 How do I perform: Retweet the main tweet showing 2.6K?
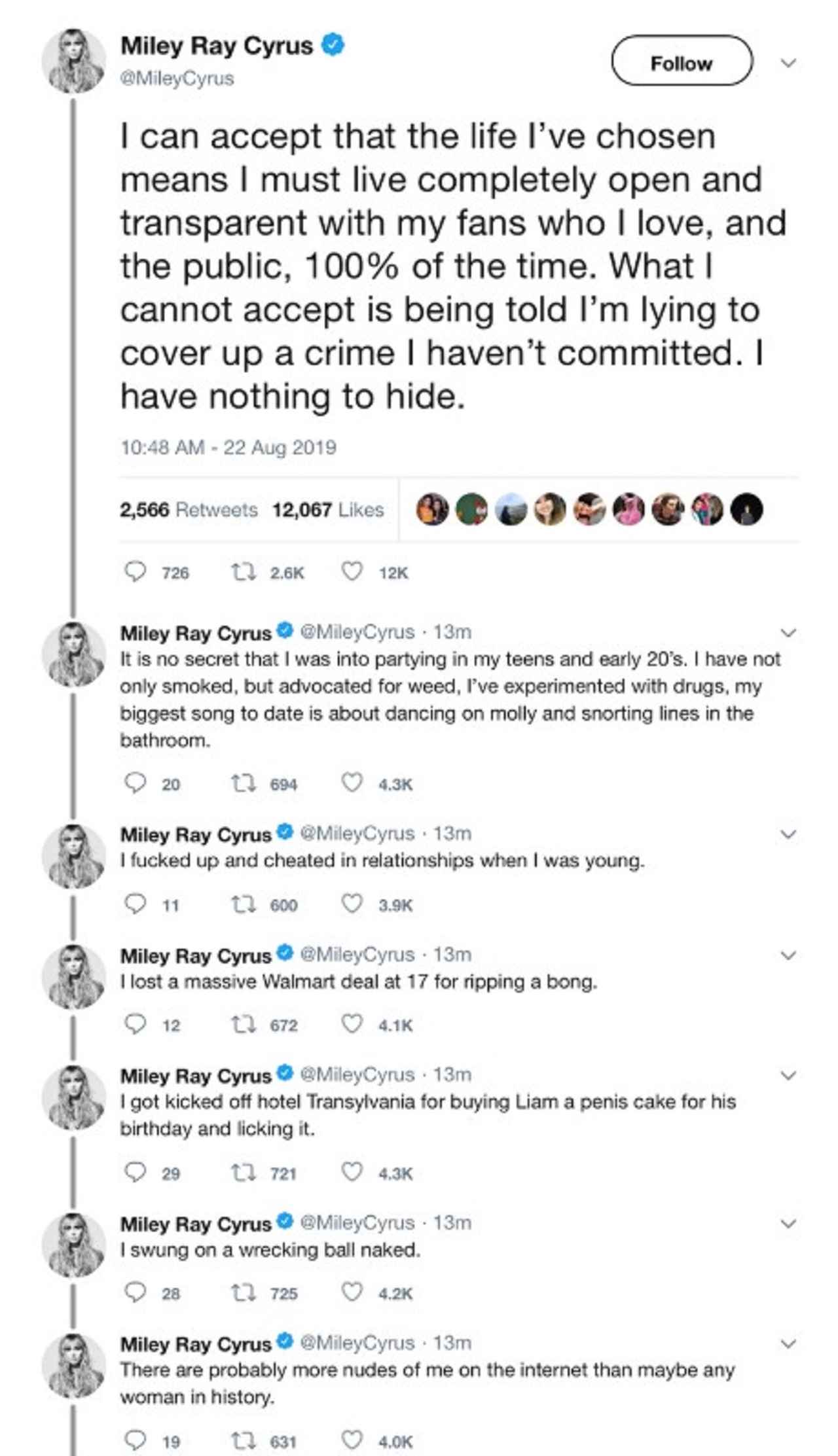244,572
